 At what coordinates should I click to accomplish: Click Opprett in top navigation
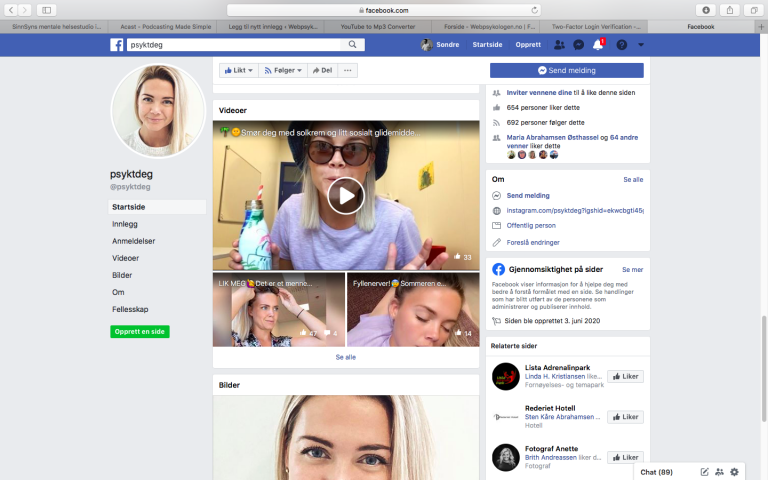click(528, 45)
